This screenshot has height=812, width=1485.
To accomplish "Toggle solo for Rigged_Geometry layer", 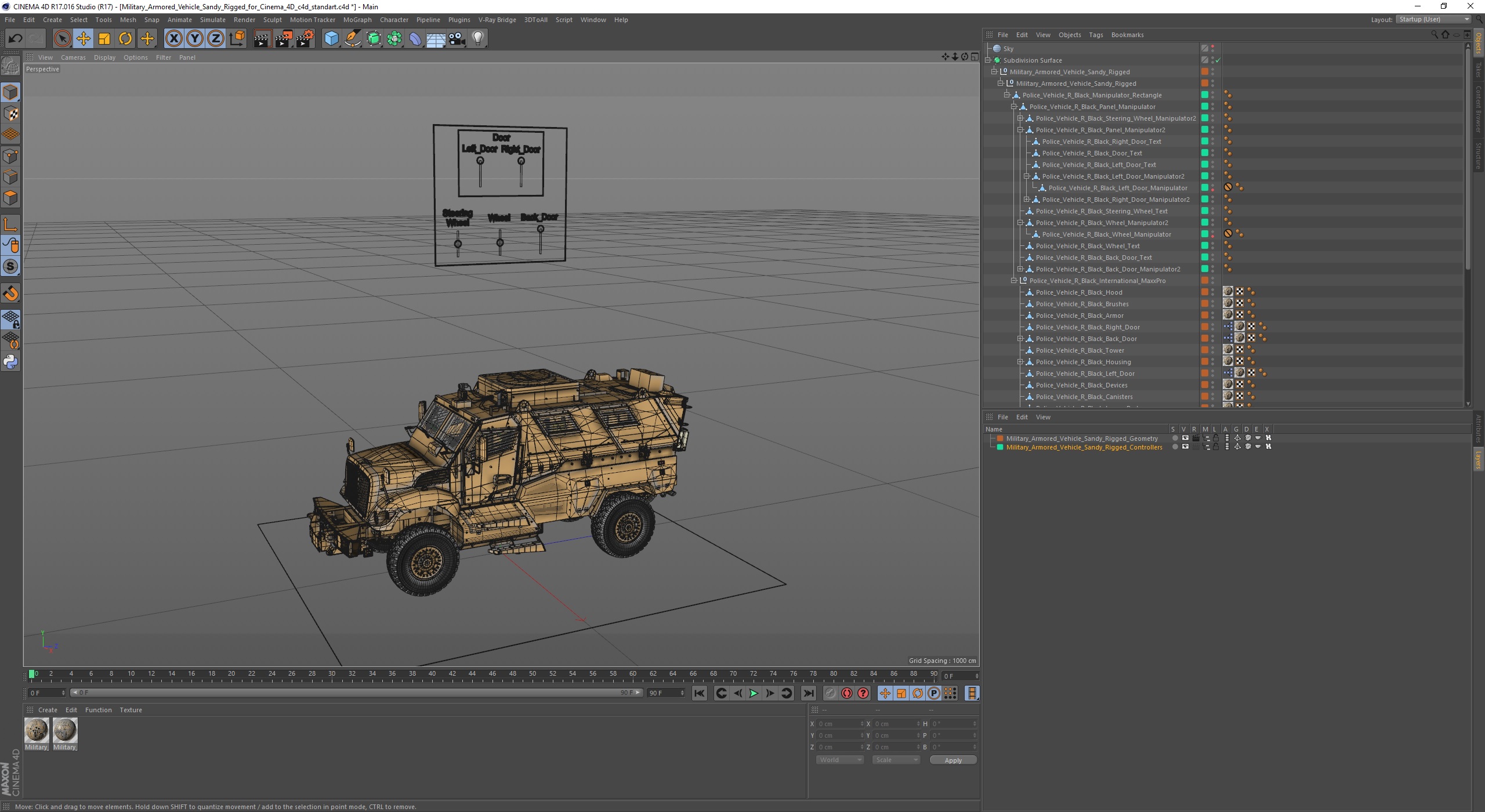I will pyautogui.click(x=1175, y=438).
